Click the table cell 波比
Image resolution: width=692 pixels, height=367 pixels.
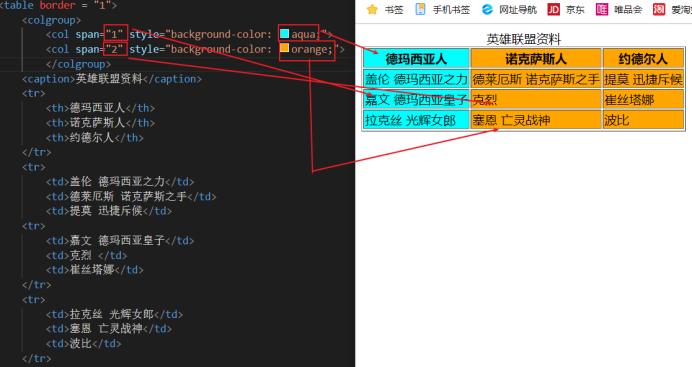(x=643, y=120)
